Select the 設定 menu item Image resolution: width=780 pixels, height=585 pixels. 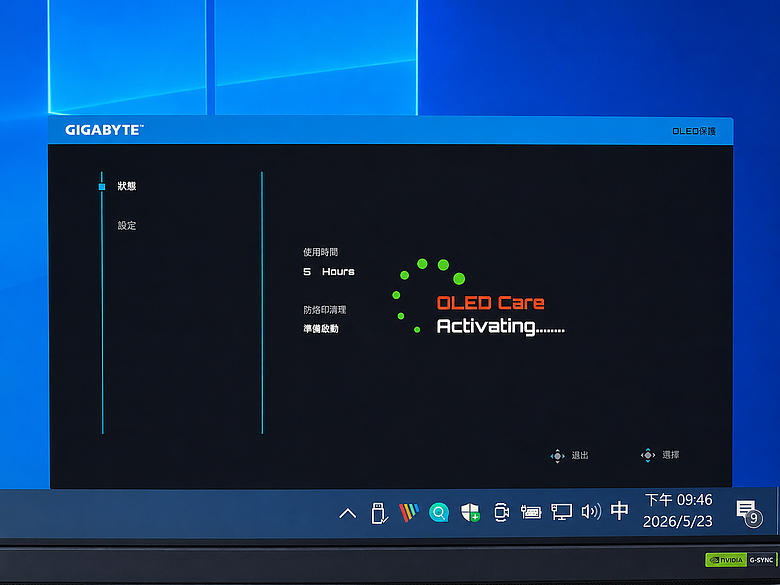click(x=127, y=225)
